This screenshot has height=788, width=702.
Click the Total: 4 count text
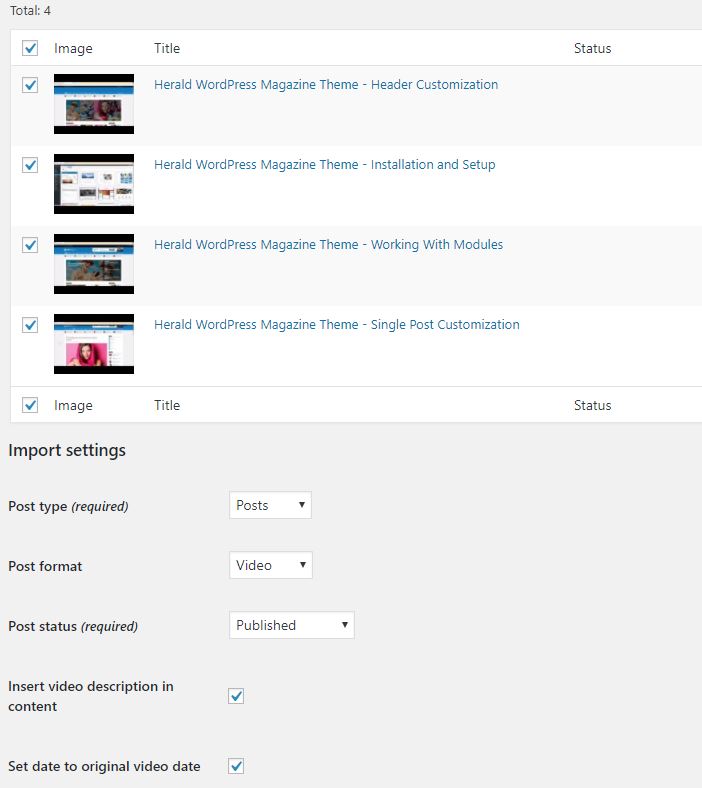click(x=30, y=11)
